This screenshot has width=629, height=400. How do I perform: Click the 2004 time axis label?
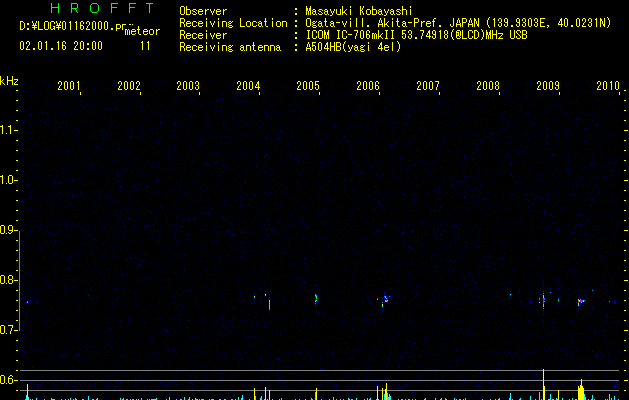pyautogui.click(x=248, y=85)
